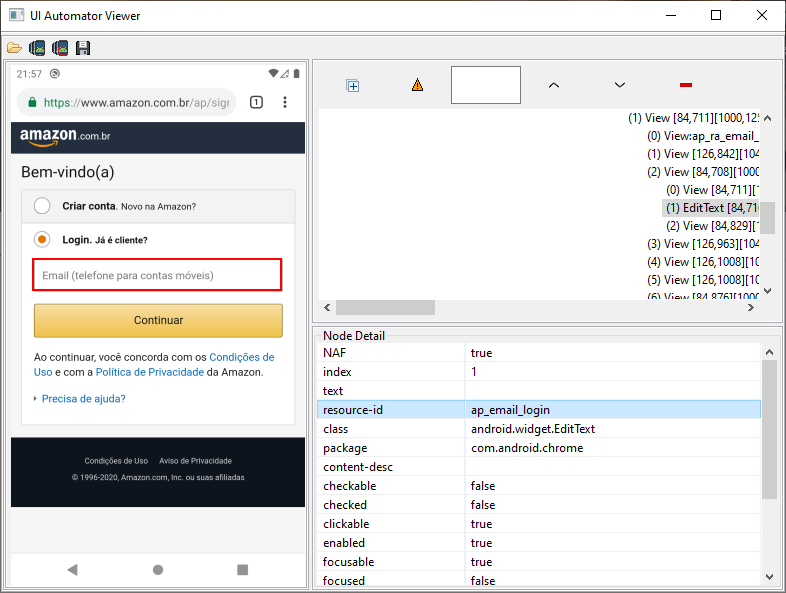786x593 pixels.
Task: Click footer Aviso de Privacidade link
Action: tap(195, 461)
